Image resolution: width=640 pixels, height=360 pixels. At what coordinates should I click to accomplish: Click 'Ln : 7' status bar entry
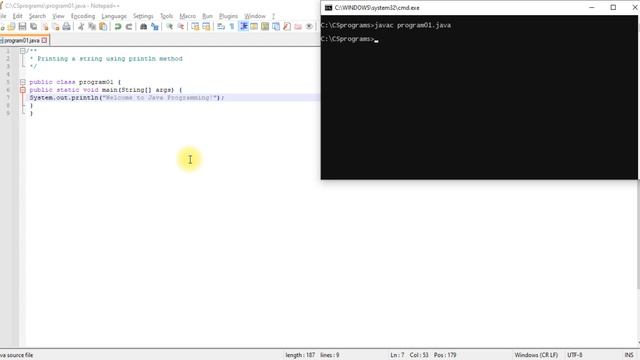(x=397, y=355)
